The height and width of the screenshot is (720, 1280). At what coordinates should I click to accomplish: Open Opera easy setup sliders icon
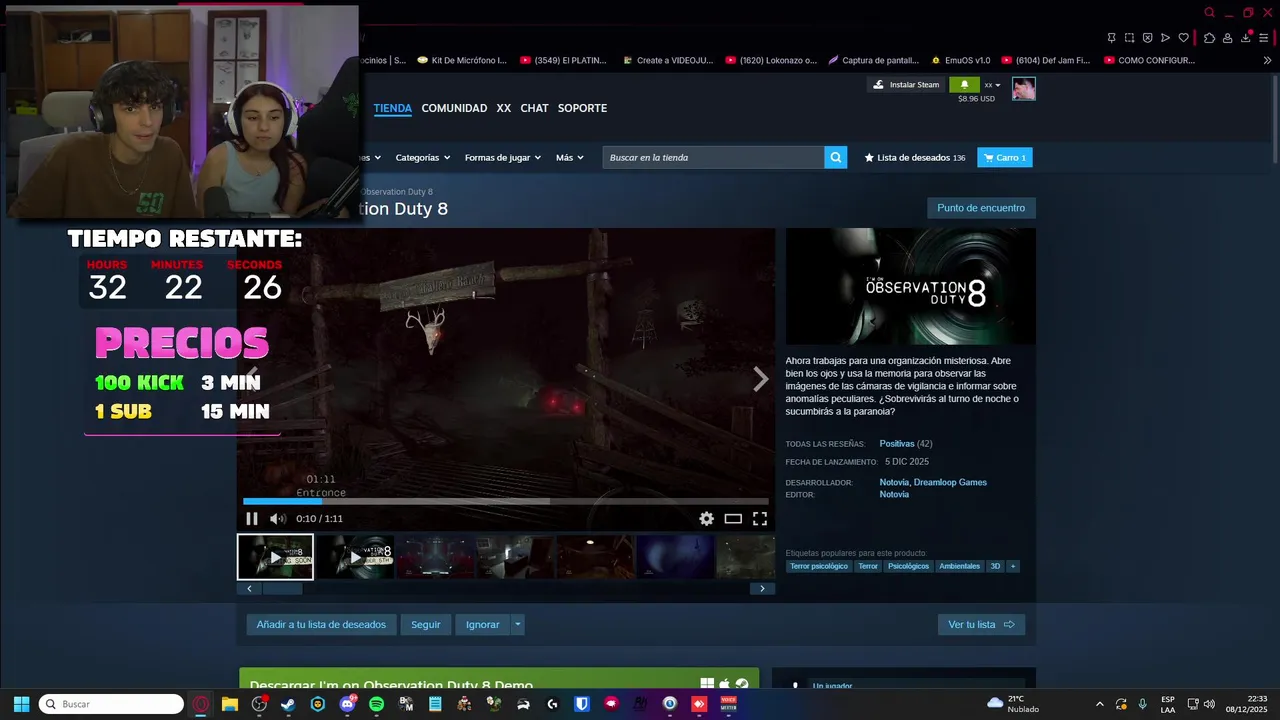click(x=1265, y=38)
